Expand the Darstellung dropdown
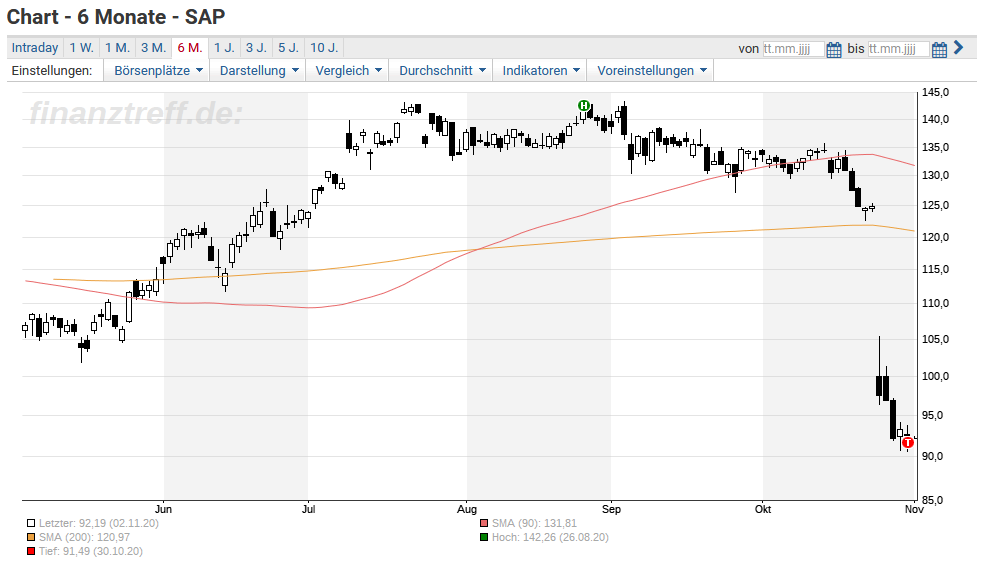 click(x=258, y=70)
